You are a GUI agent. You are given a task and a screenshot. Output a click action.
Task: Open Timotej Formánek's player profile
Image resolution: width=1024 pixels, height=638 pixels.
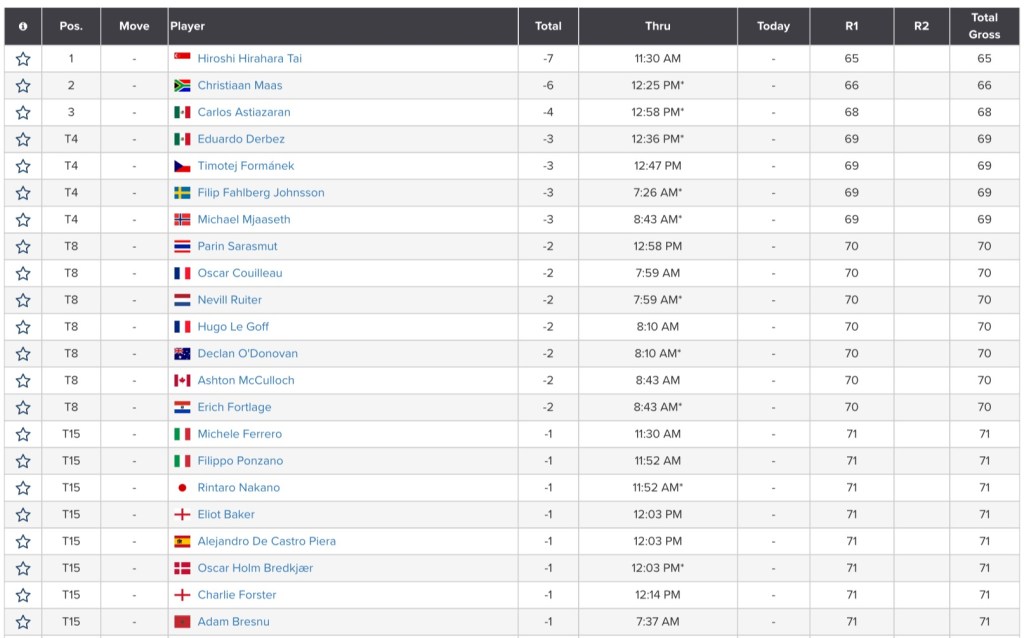click(x=246, y=166)
